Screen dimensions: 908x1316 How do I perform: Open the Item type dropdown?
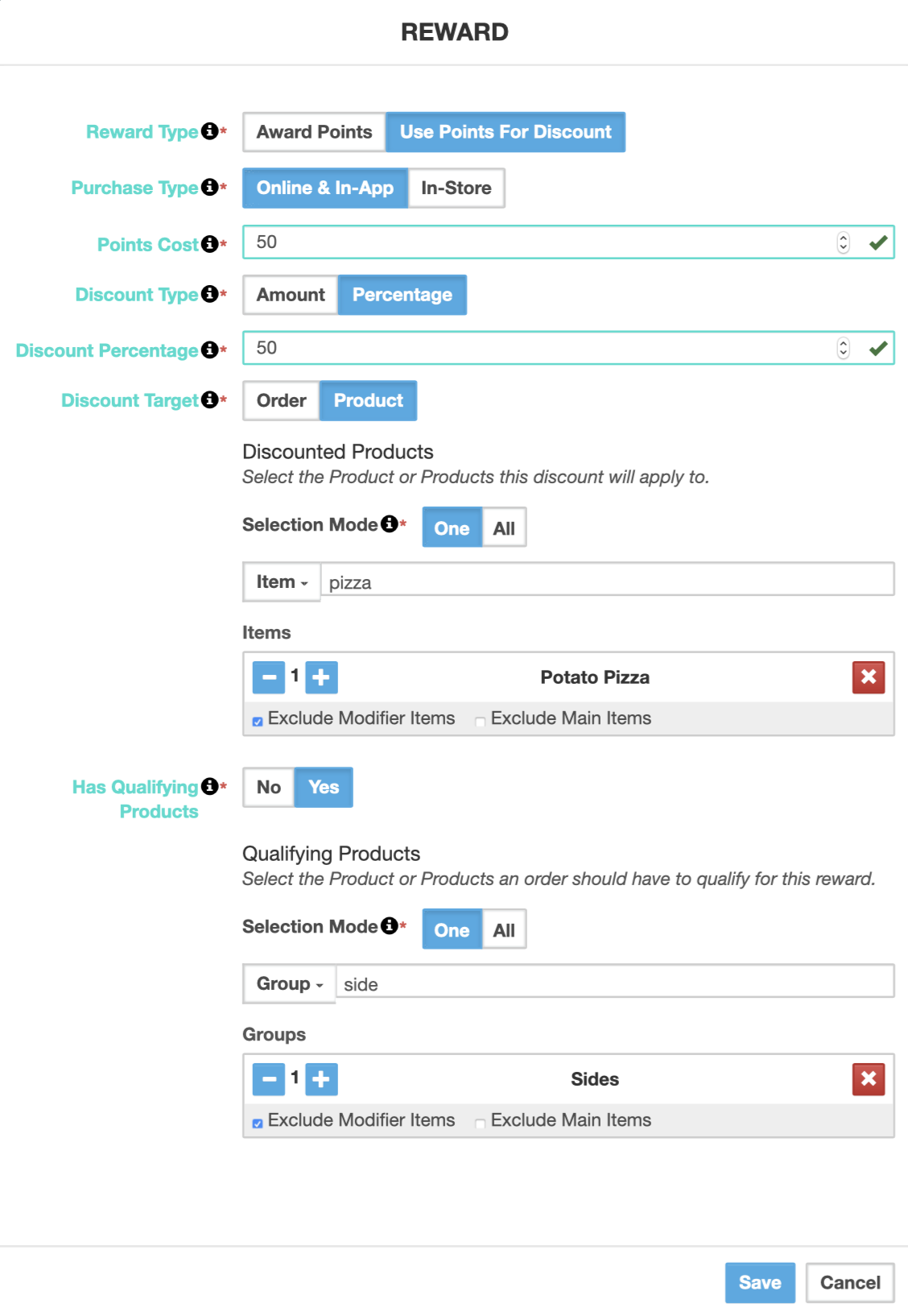tap(280, 581)
